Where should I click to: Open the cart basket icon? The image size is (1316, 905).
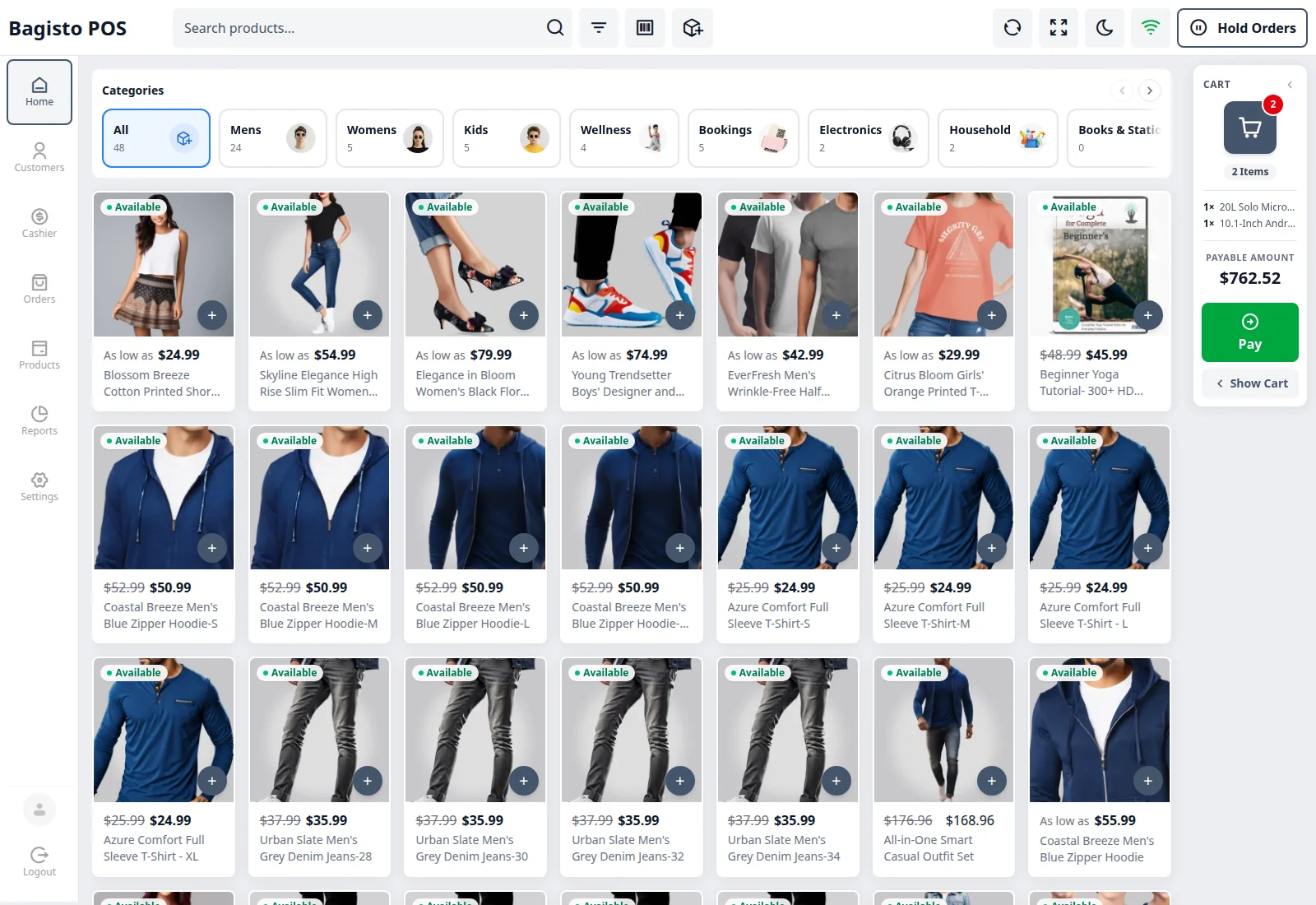(x=1249, y=128)
